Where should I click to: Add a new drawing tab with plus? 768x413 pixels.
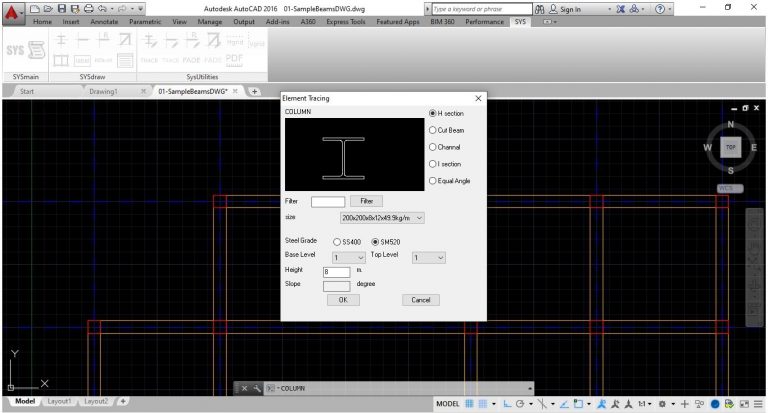254,91
